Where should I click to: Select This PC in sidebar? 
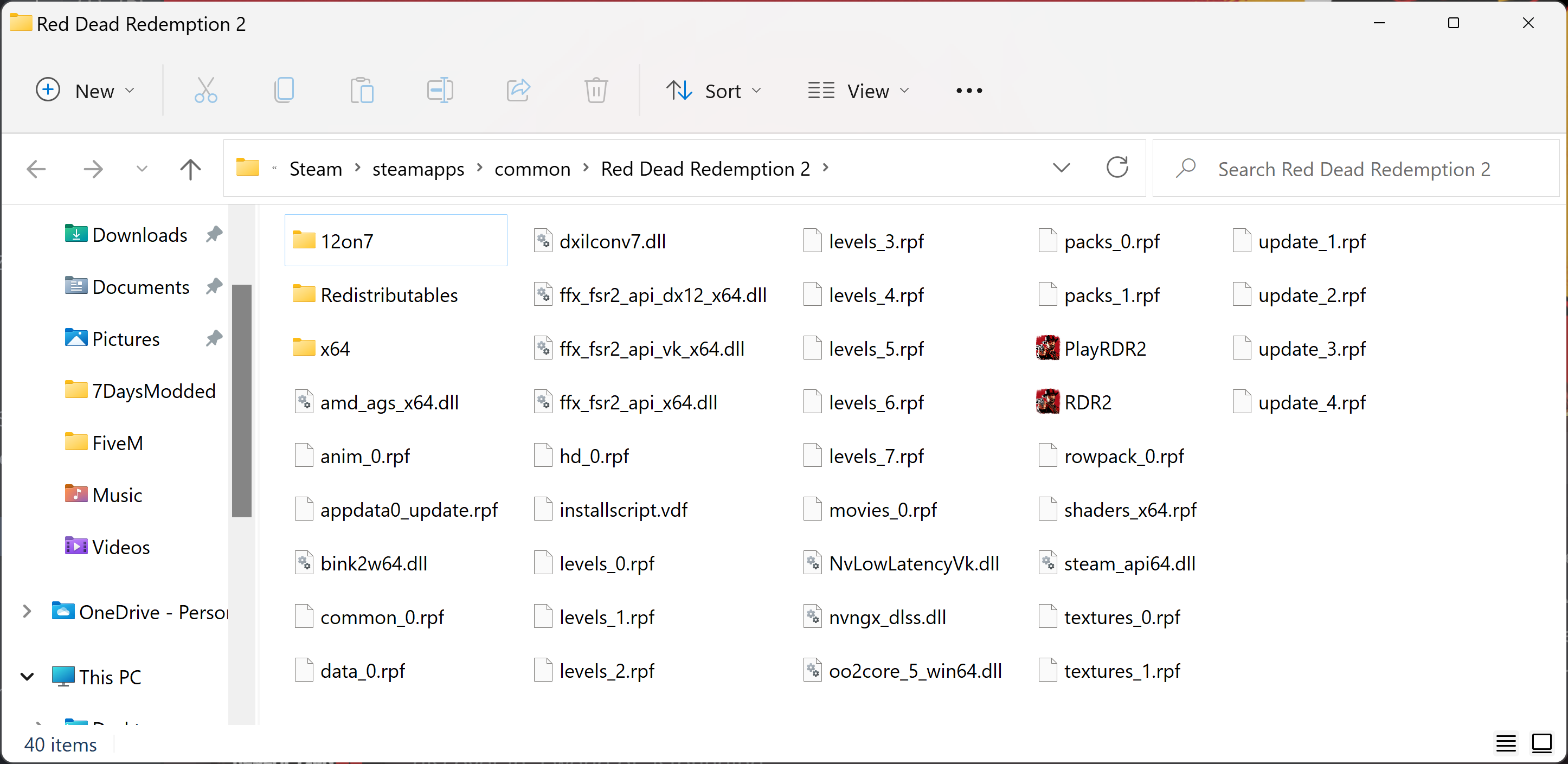[x=97, y=676]
